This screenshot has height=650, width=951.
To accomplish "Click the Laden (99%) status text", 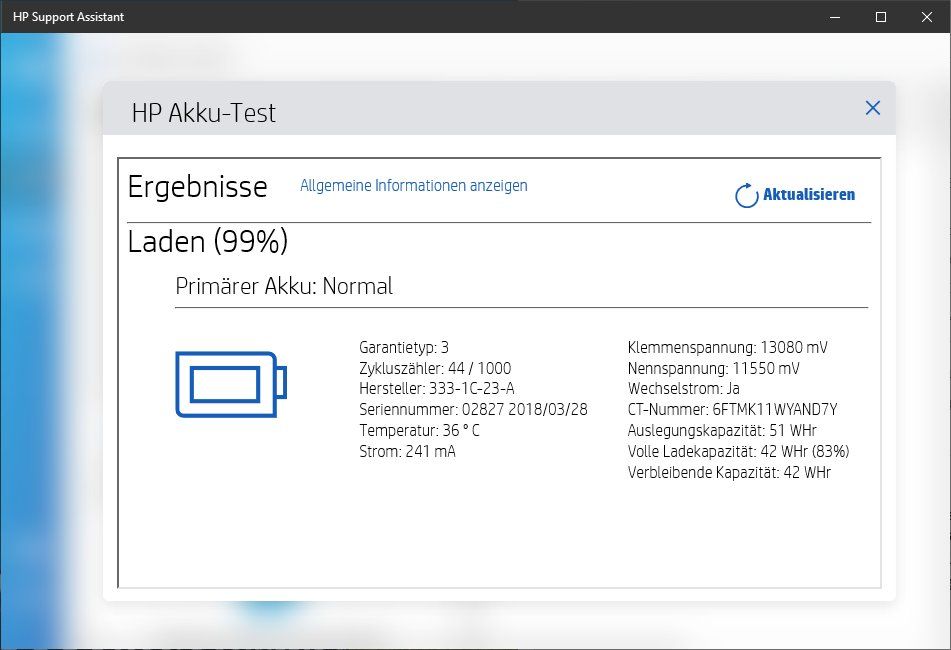I will point(208,242).
